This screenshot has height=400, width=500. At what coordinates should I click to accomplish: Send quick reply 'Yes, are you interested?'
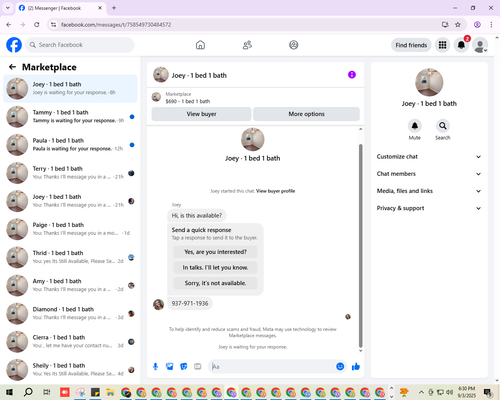215,252
